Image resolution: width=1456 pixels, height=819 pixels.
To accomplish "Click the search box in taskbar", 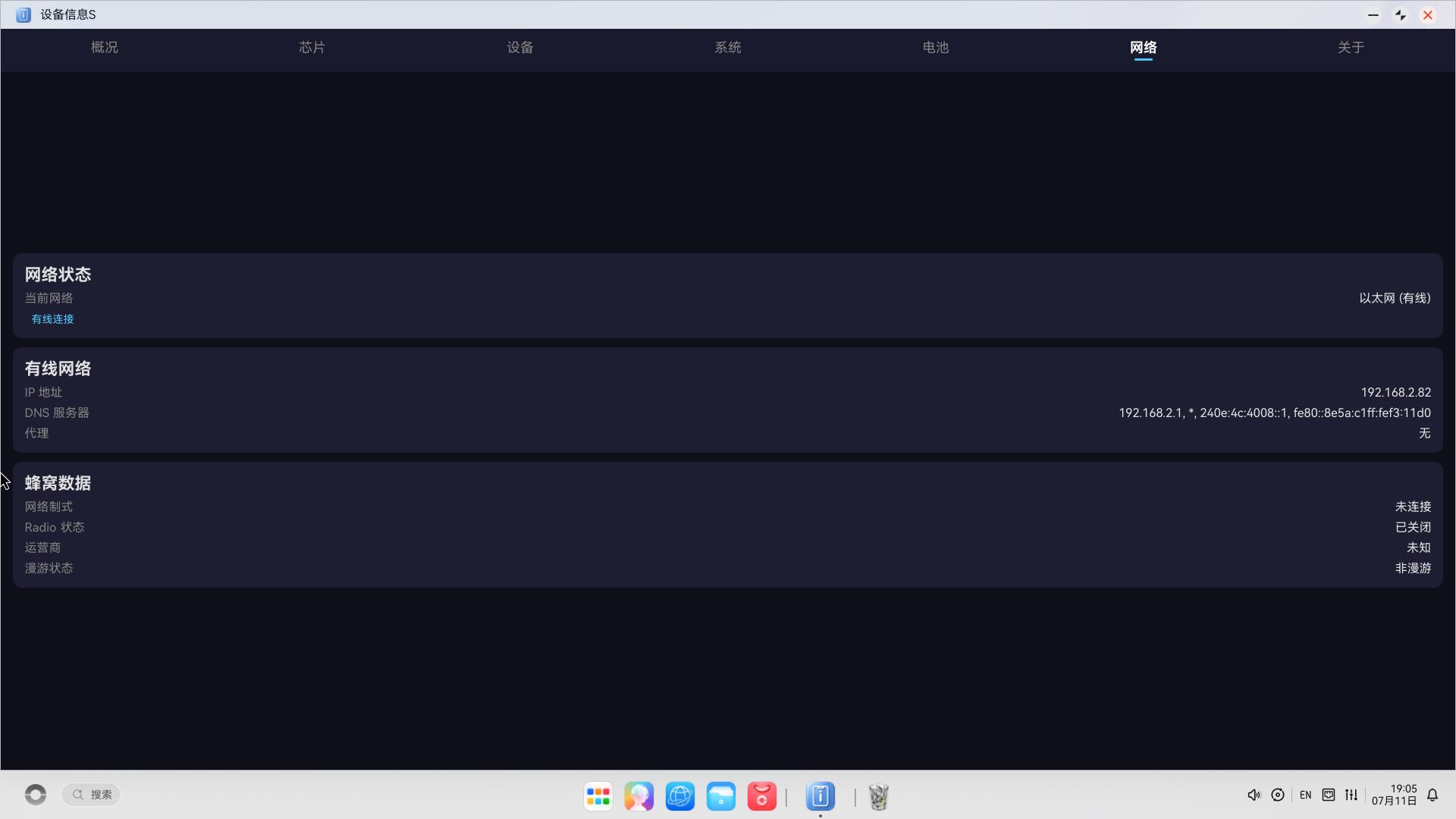I will 91,795.
